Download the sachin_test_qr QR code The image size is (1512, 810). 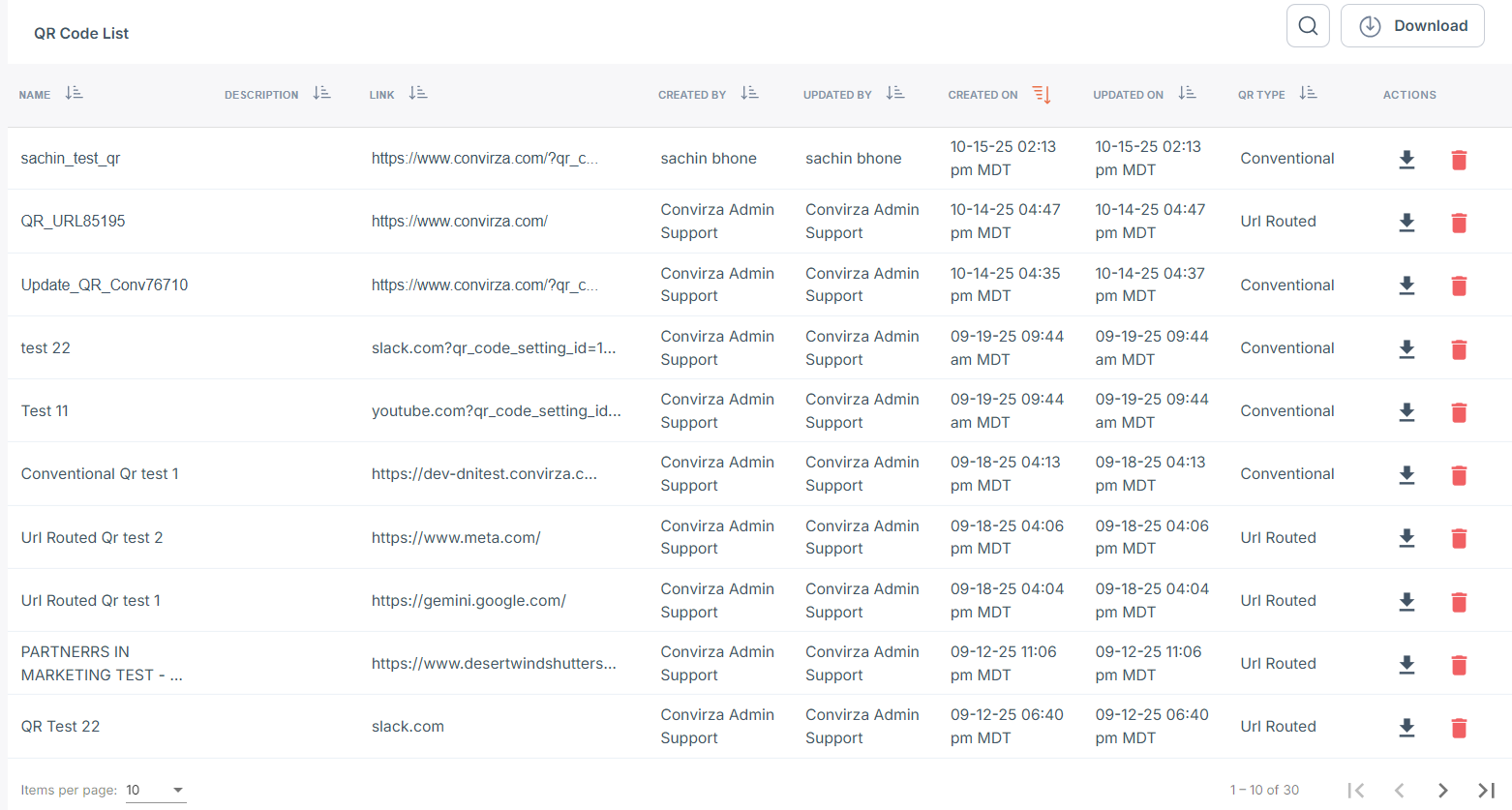[x=1406, y=160]
